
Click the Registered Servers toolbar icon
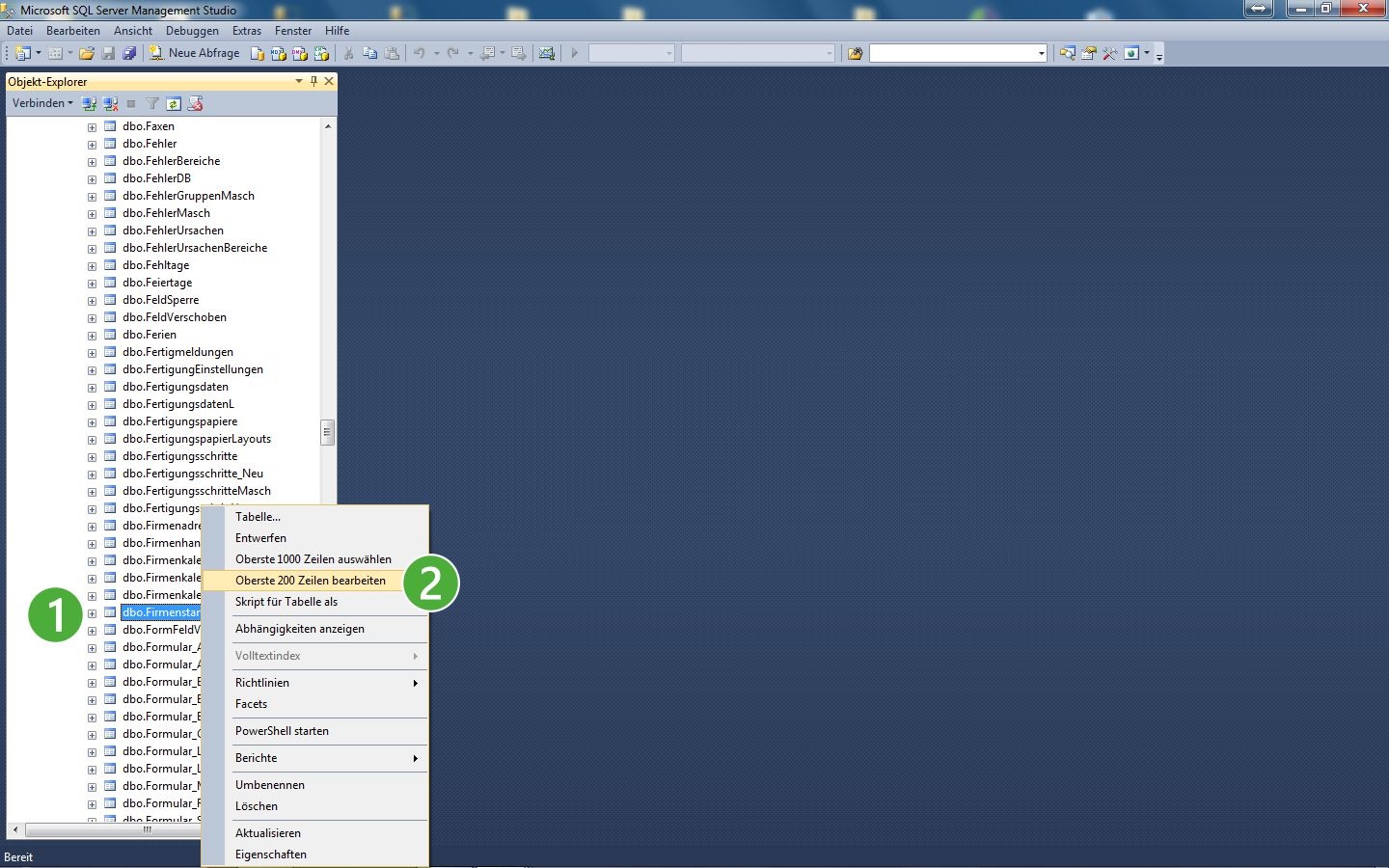[x=1067, y=53]
